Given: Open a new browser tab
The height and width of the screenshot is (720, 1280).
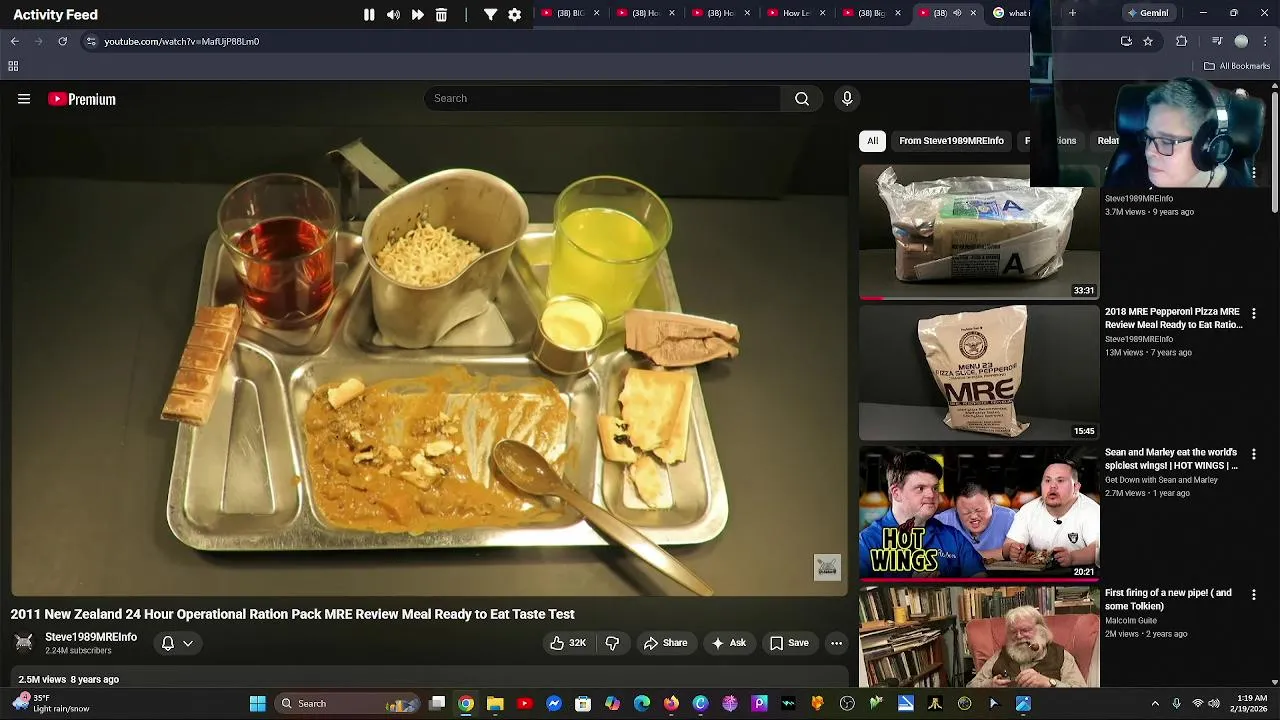Looking at the screenshot, I should click(x=1072, y=13).
